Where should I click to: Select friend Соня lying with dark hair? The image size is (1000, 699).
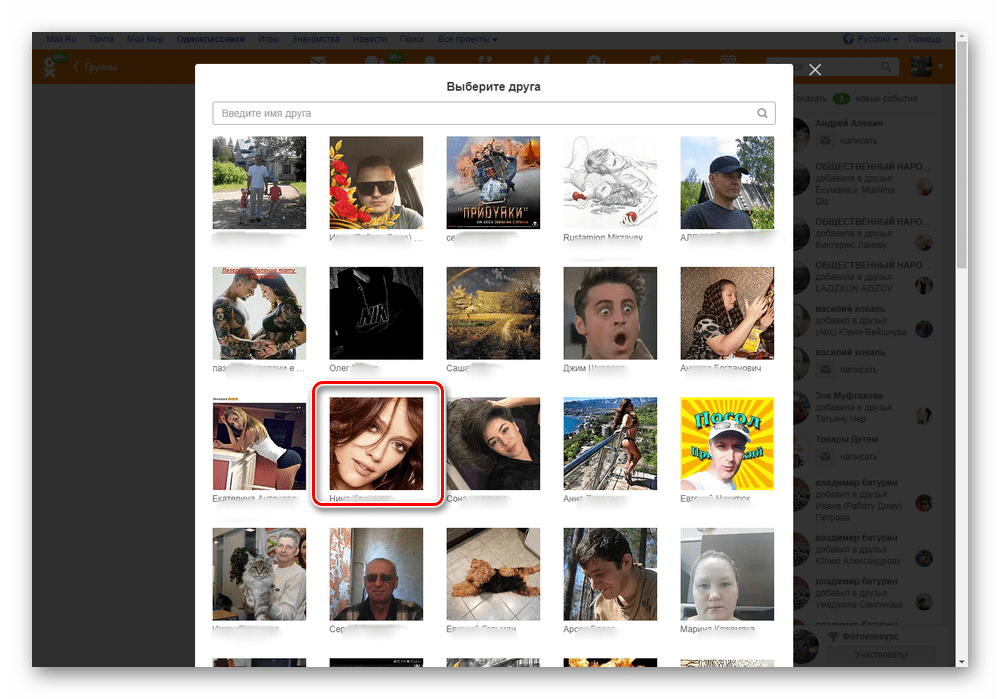tap(493, 444)
